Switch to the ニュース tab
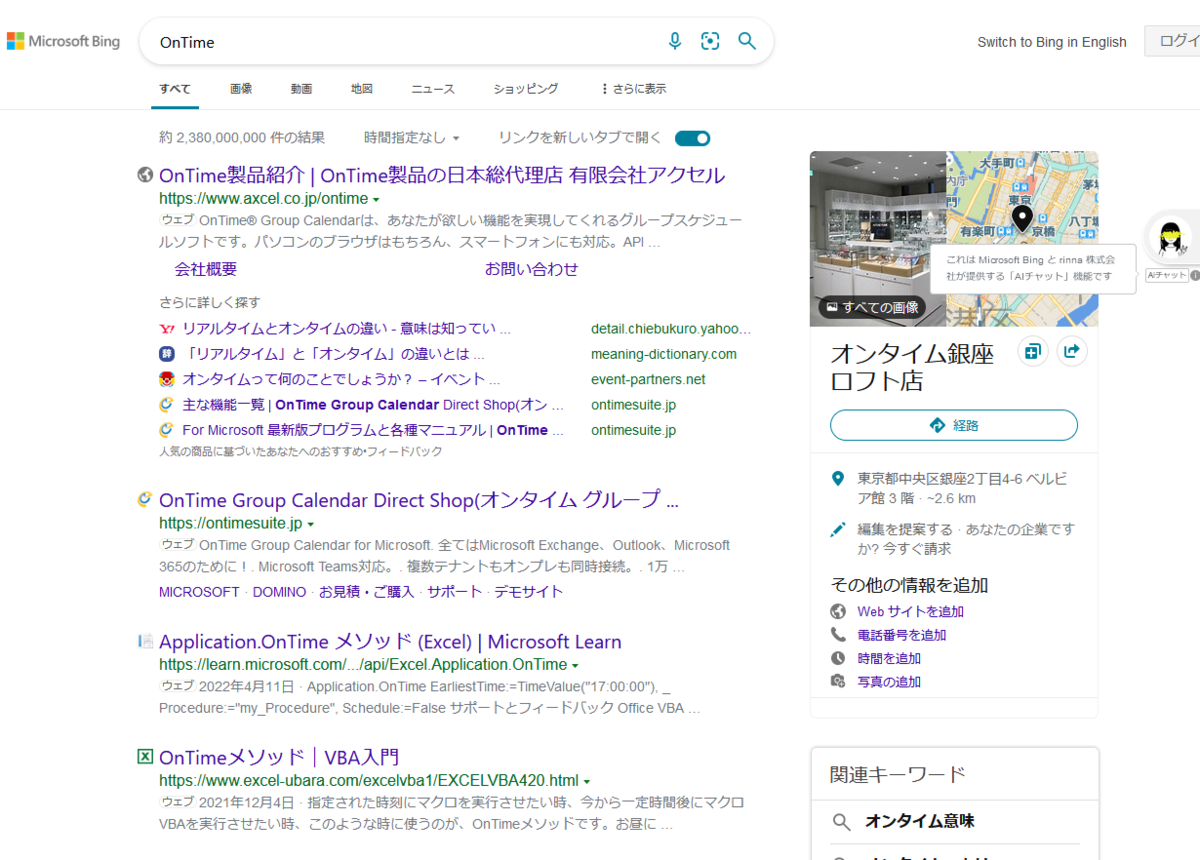 433,89
